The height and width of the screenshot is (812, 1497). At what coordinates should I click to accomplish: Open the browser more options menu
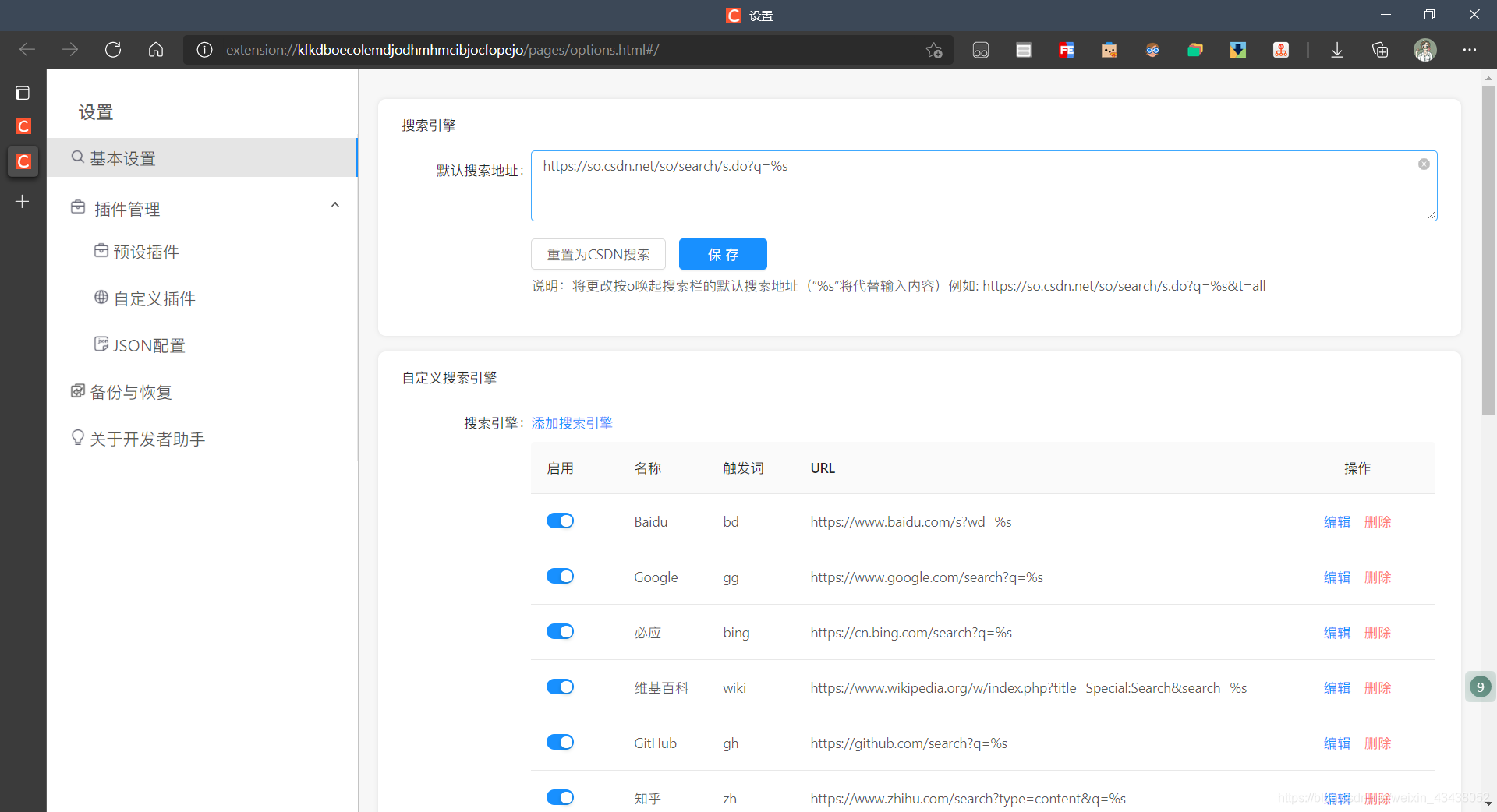click(1470, 50)
